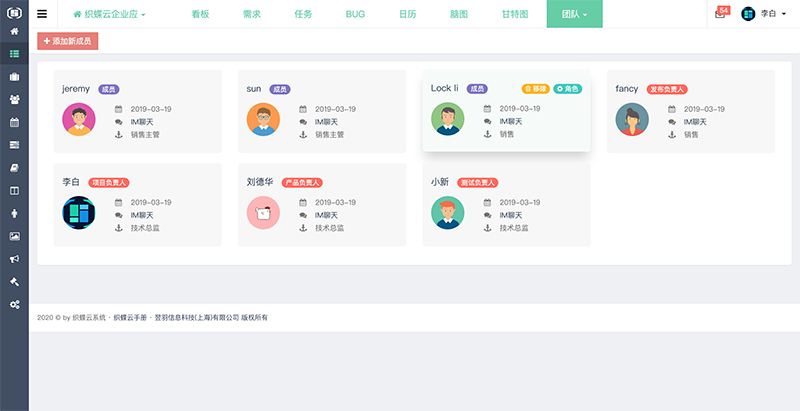Click the 产品负责人 badge next to 刘德华
Viewport: 800px width, 411px height.
pyautogui.click(x=302, y=183)
